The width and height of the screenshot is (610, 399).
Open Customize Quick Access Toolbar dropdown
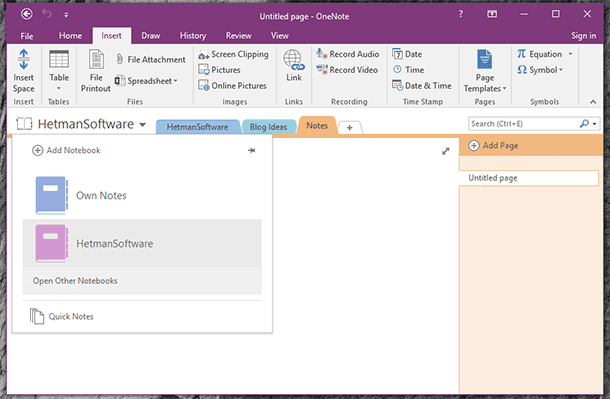(x=66, y=15)
